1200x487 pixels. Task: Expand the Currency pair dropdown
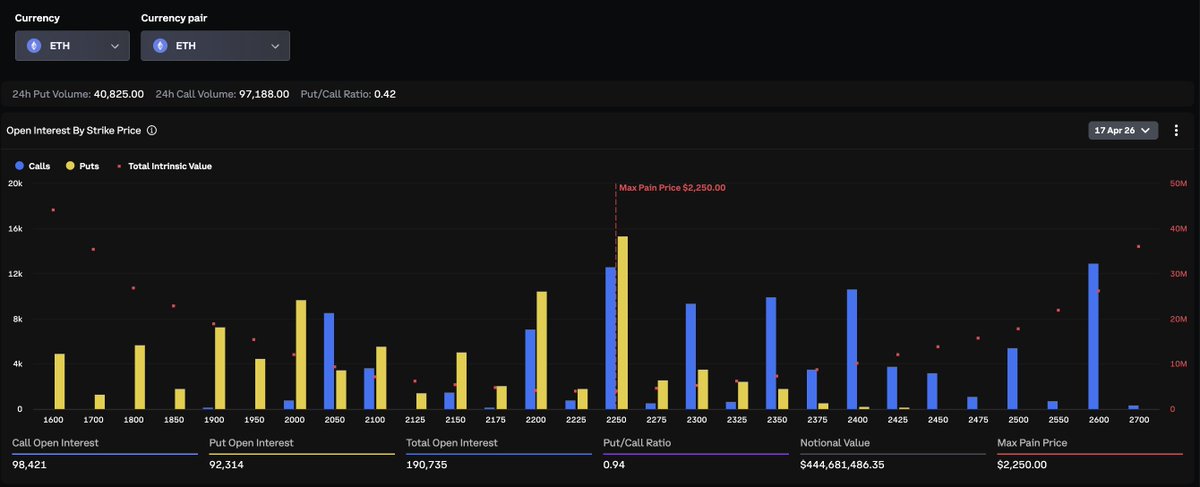274,46
